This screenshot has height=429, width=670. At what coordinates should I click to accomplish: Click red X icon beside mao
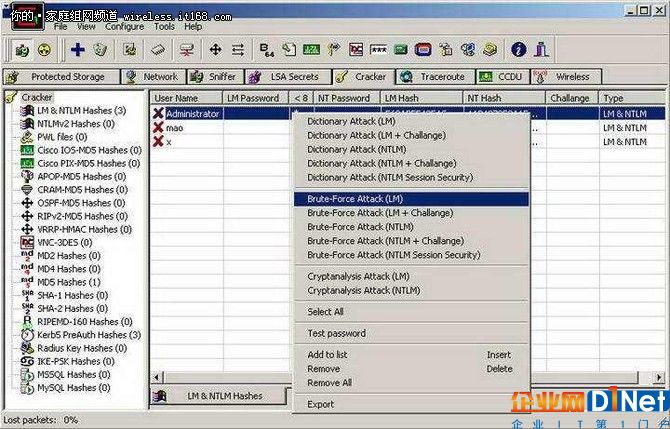[159, 127]
